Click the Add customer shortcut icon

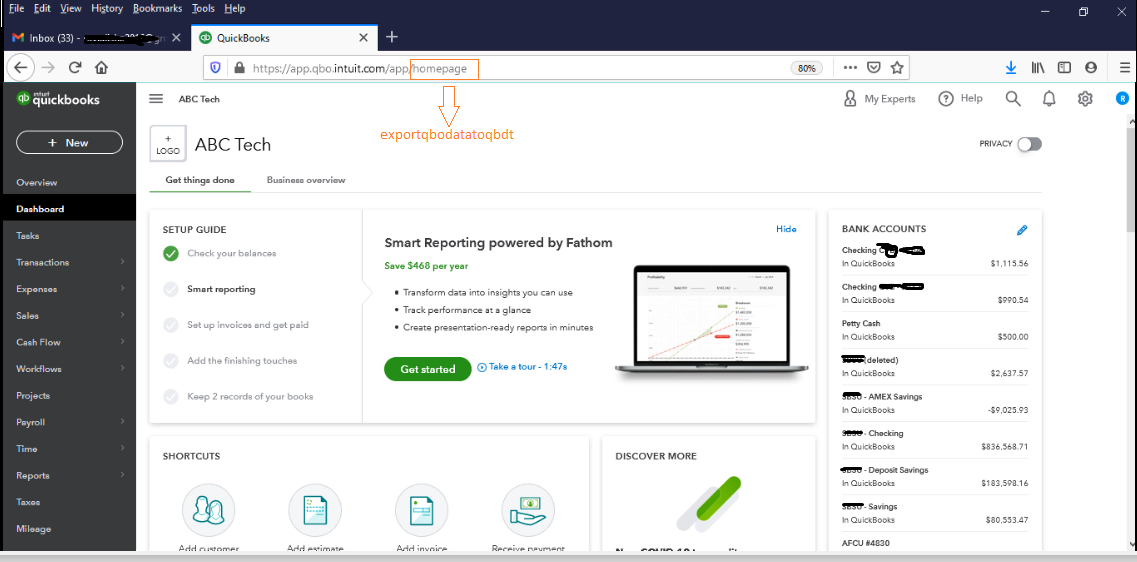pyautogui.click(x=208, y=510)
